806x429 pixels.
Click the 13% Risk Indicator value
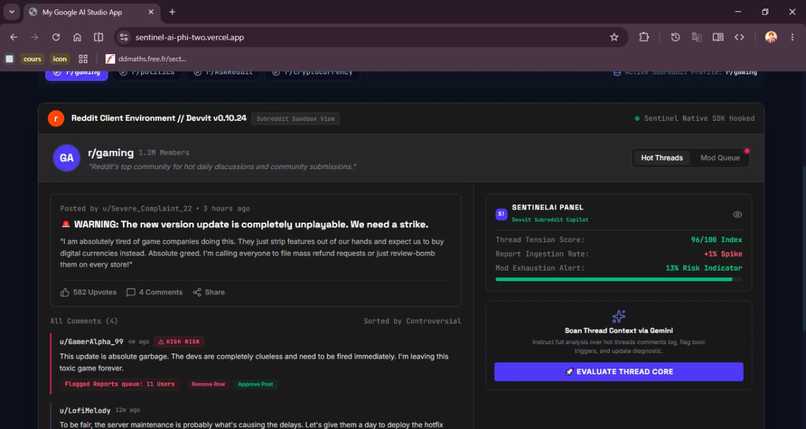pos(704,268)
